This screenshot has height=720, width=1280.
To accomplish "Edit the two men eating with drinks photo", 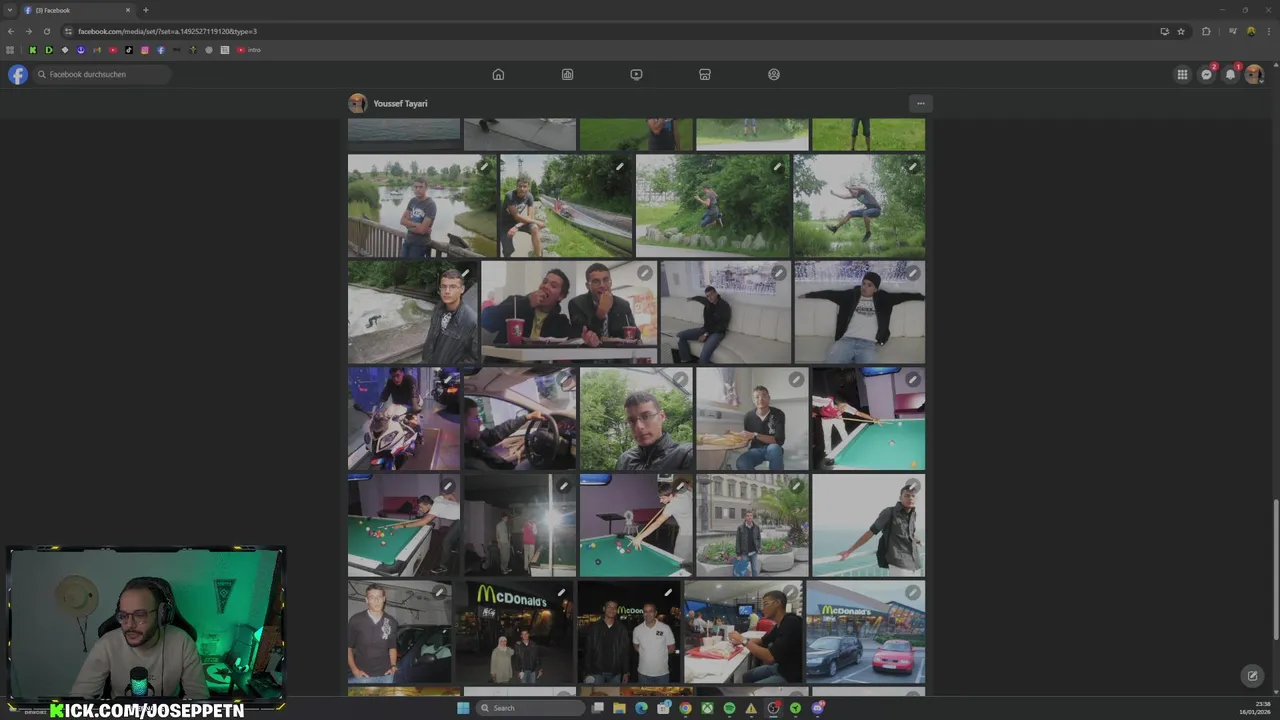I will [645, 273].
